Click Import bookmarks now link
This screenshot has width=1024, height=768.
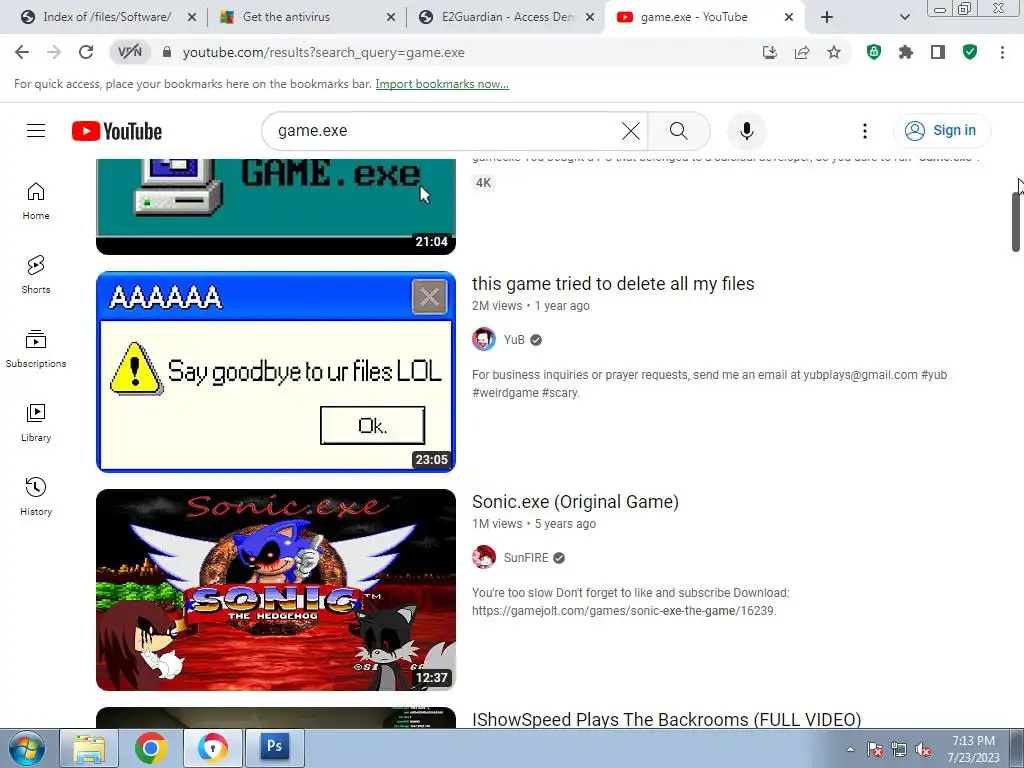pyautogui.click(x=441, y=84)
